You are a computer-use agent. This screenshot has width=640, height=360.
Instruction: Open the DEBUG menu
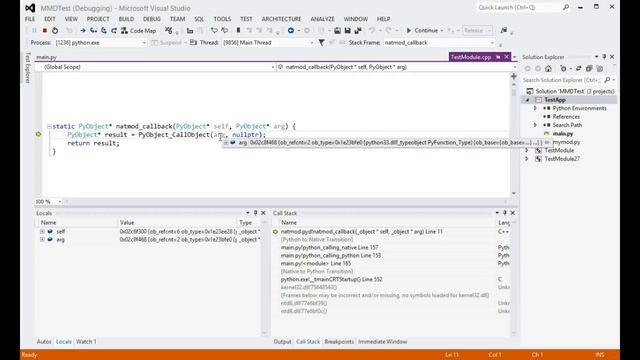point(151,19)
